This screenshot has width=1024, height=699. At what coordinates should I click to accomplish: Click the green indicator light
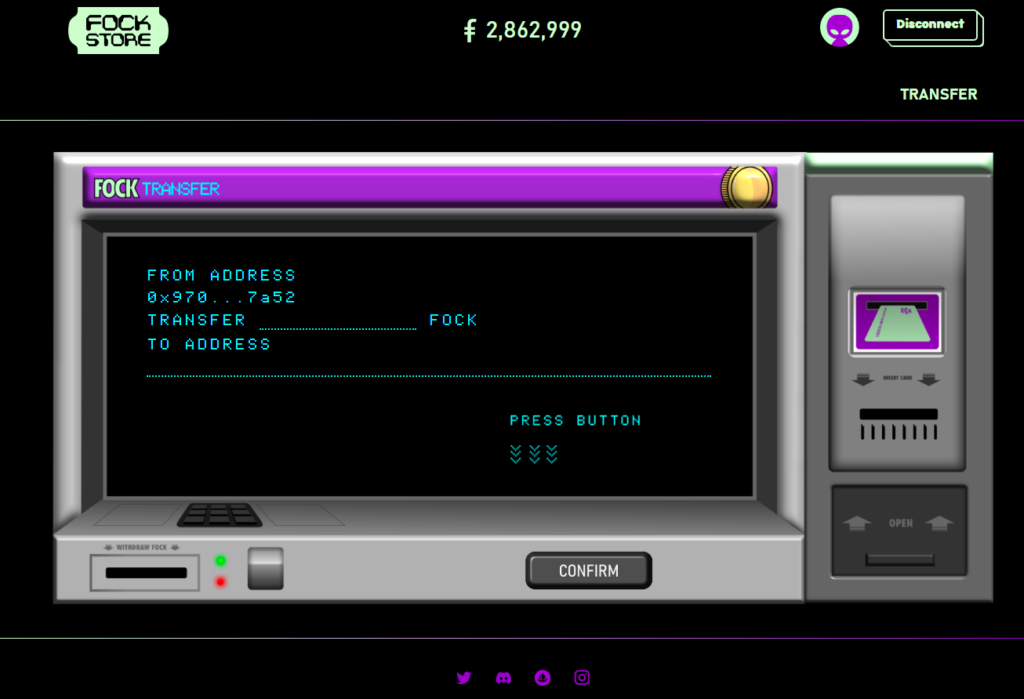[220, 561]
